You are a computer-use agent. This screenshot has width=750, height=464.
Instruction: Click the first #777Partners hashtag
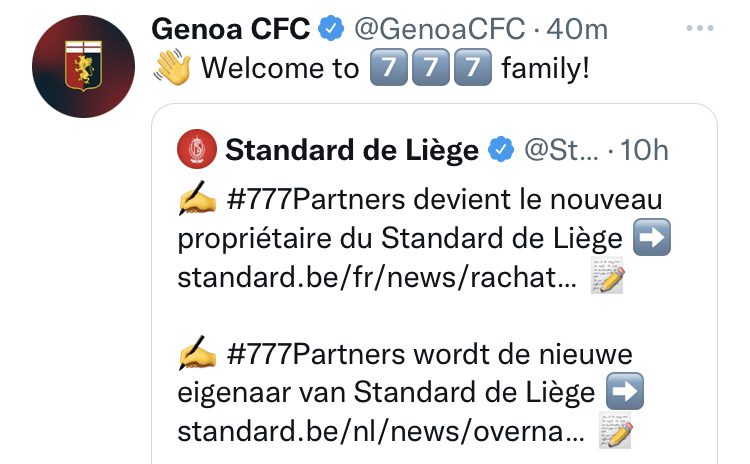[x=316, y=199]
